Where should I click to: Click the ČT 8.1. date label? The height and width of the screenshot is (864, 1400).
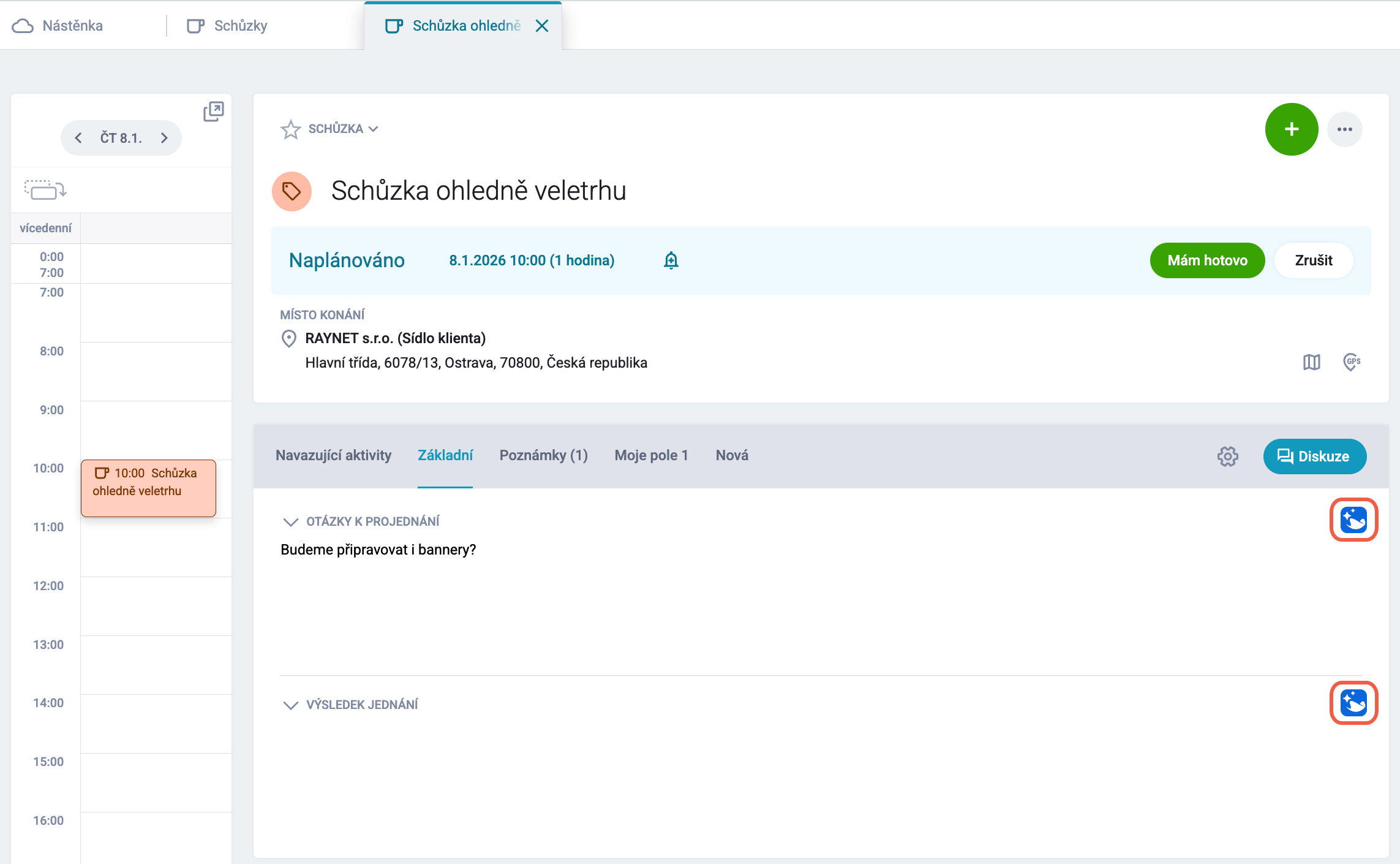click(121, 138)
